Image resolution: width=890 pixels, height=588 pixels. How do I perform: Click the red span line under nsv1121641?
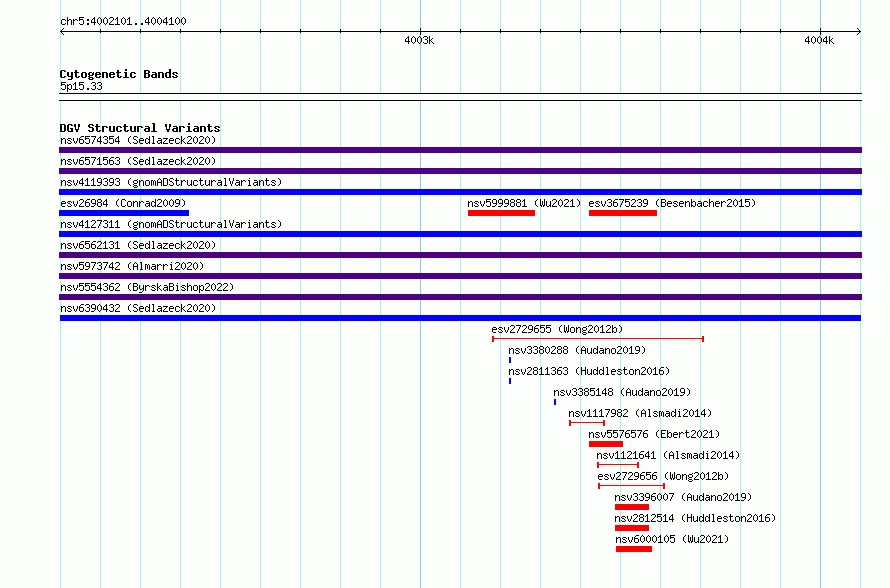618,465
